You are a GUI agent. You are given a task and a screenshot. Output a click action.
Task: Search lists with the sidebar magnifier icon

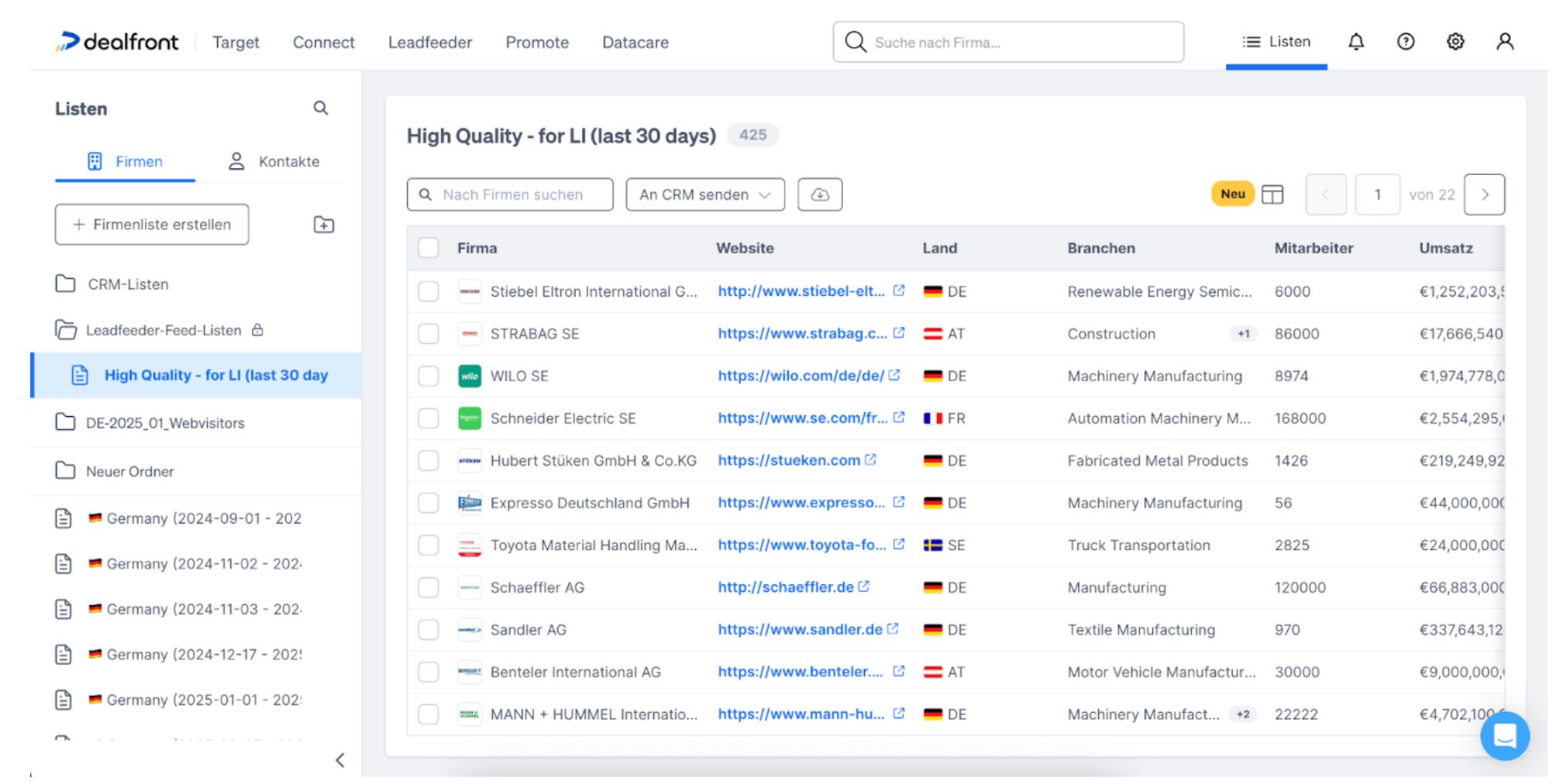(x=321, y=108)
